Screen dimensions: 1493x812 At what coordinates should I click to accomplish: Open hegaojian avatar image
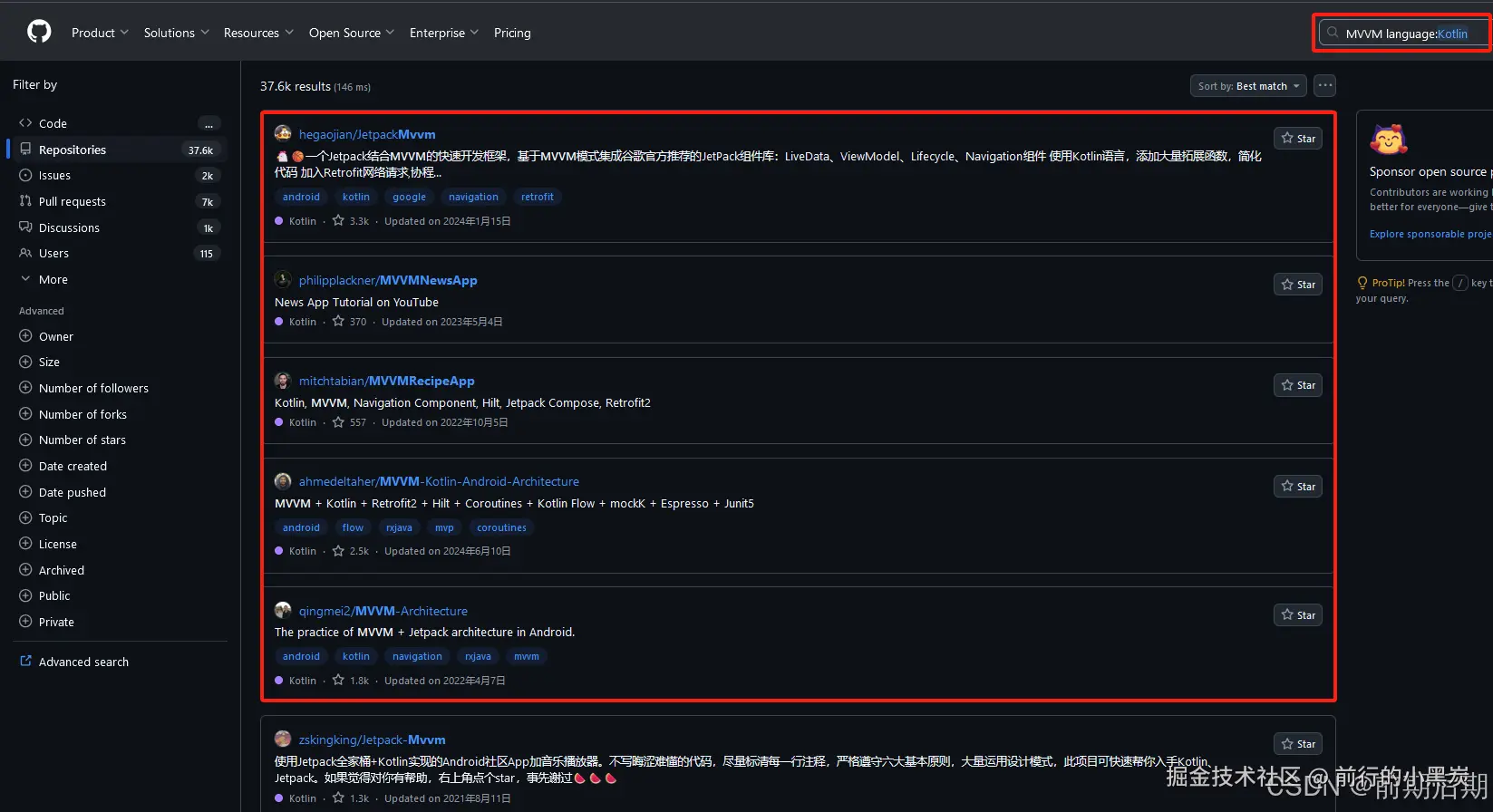coord(283,133)
